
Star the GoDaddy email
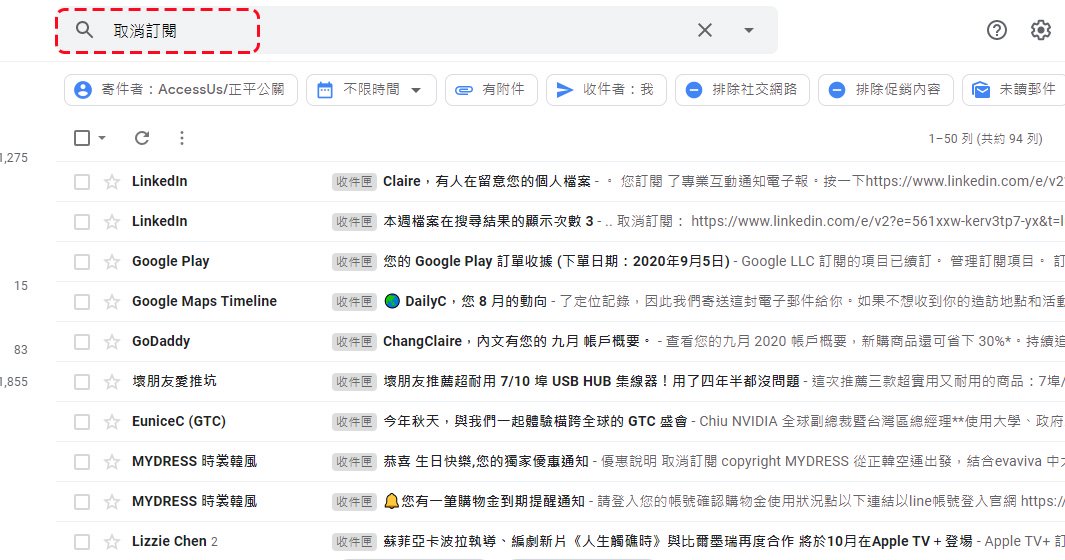point(111,341)
